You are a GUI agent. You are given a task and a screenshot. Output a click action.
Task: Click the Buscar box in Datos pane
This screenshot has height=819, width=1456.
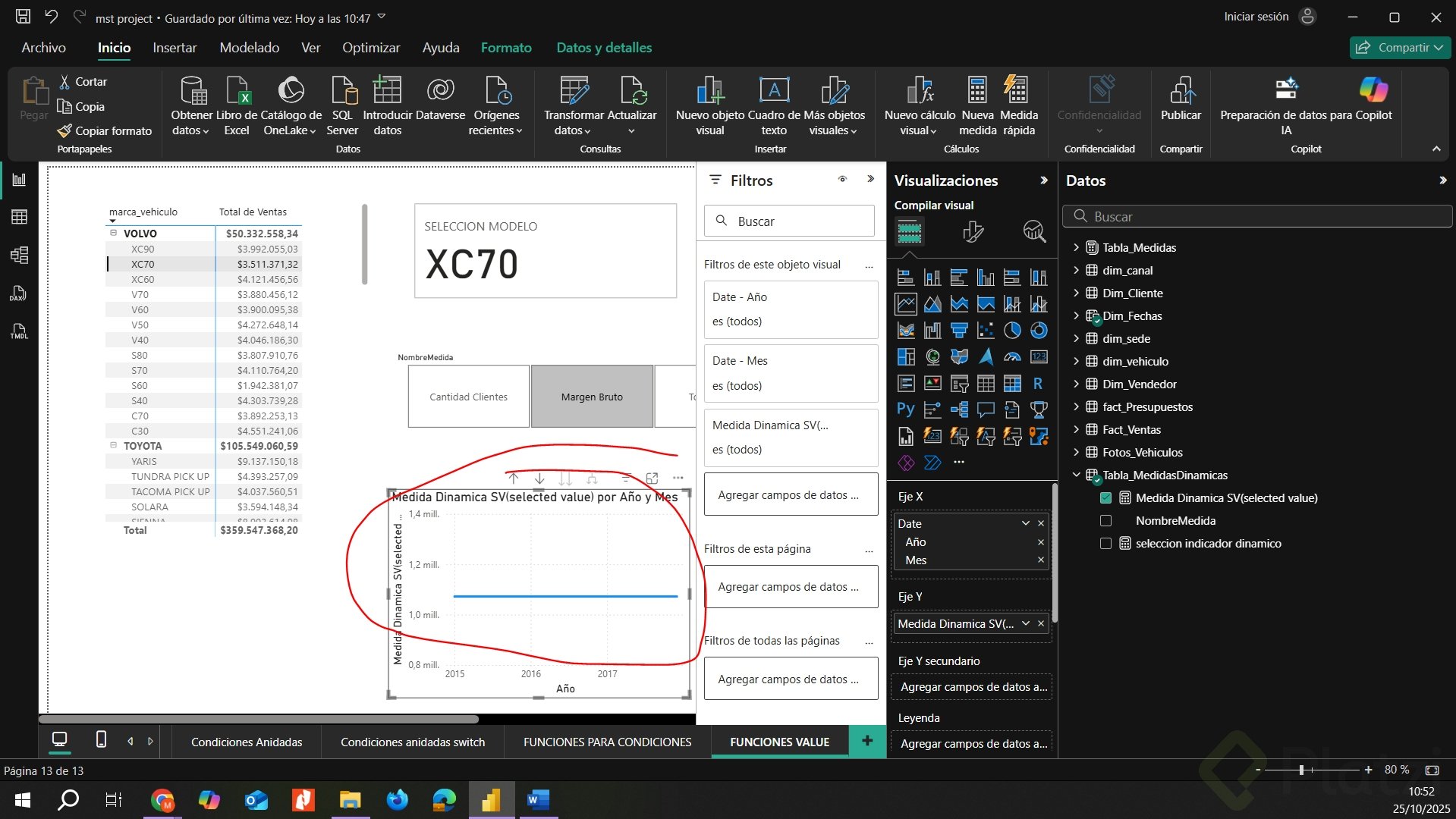coord(1257,217)
